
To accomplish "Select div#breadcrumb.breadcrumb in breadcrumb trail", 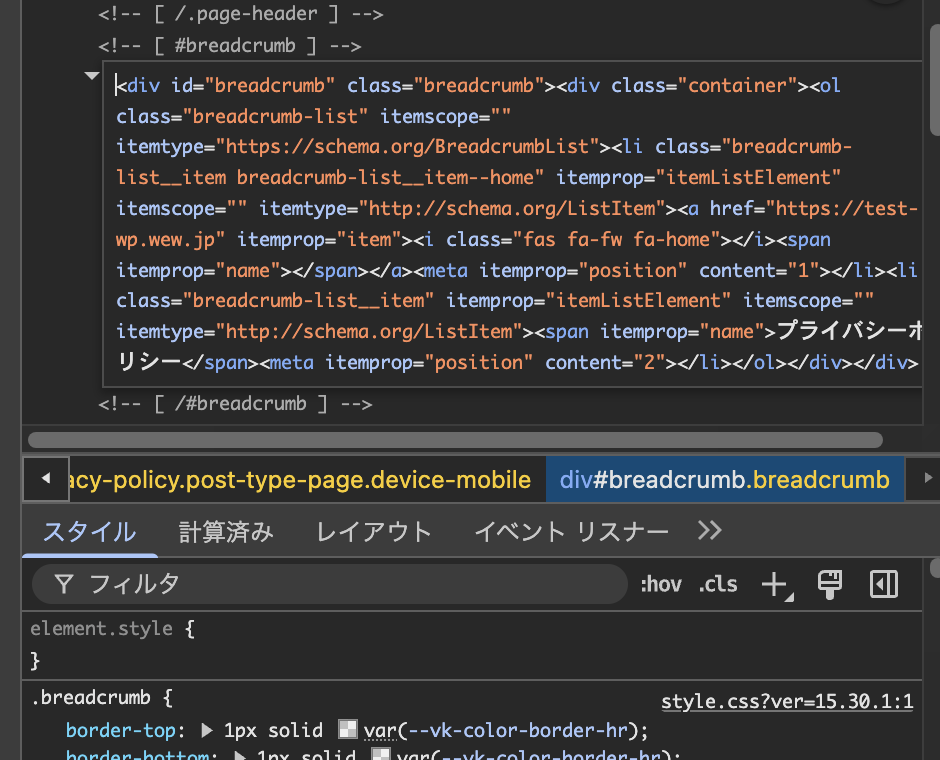I will [724, 480].
